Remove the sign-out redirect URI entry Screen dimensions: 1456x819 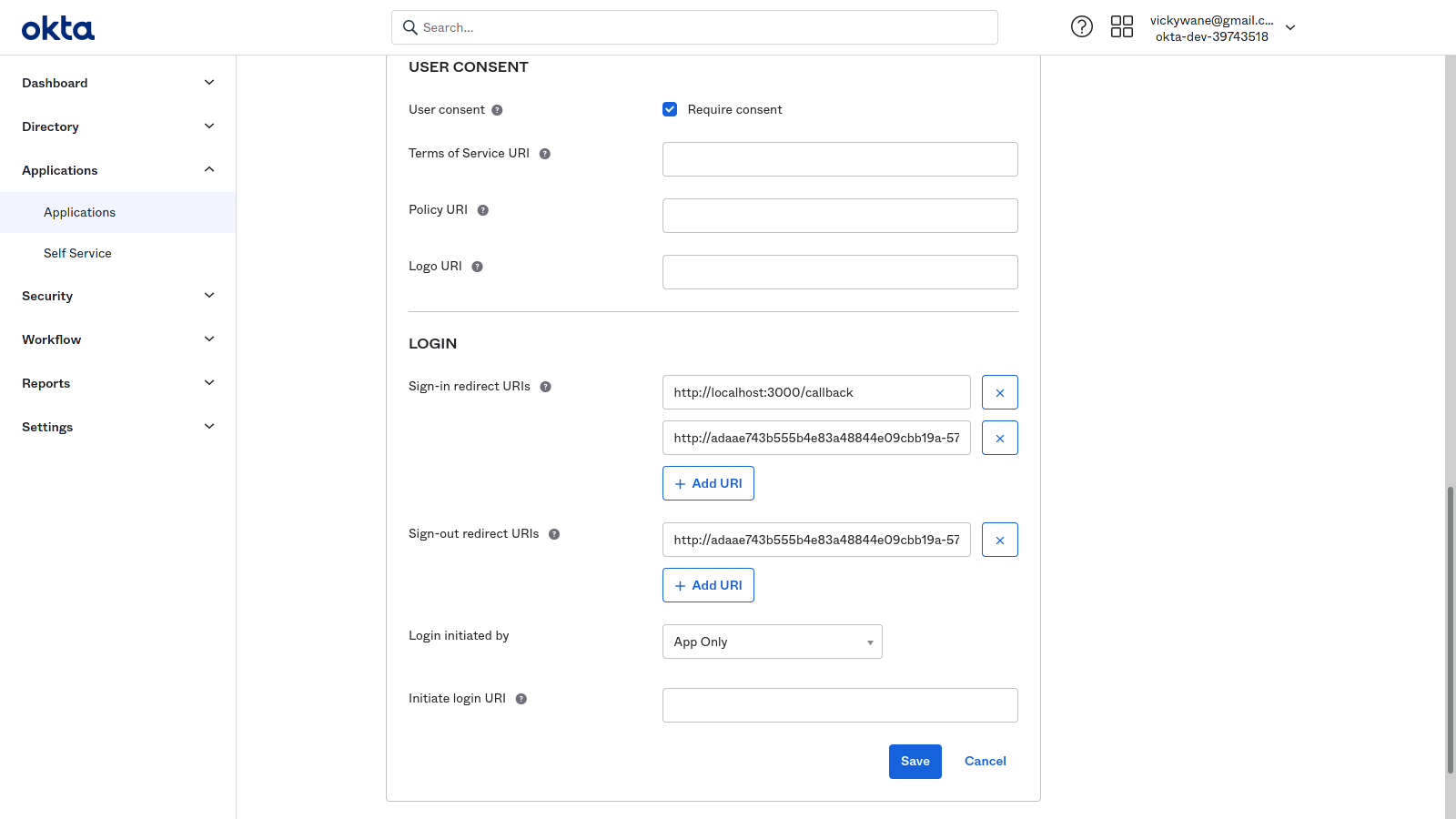[x=999, y=541]
